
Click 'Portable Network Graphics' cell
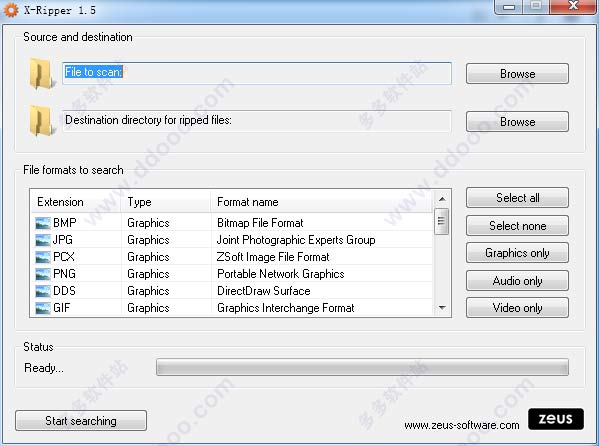pos(281,274)
